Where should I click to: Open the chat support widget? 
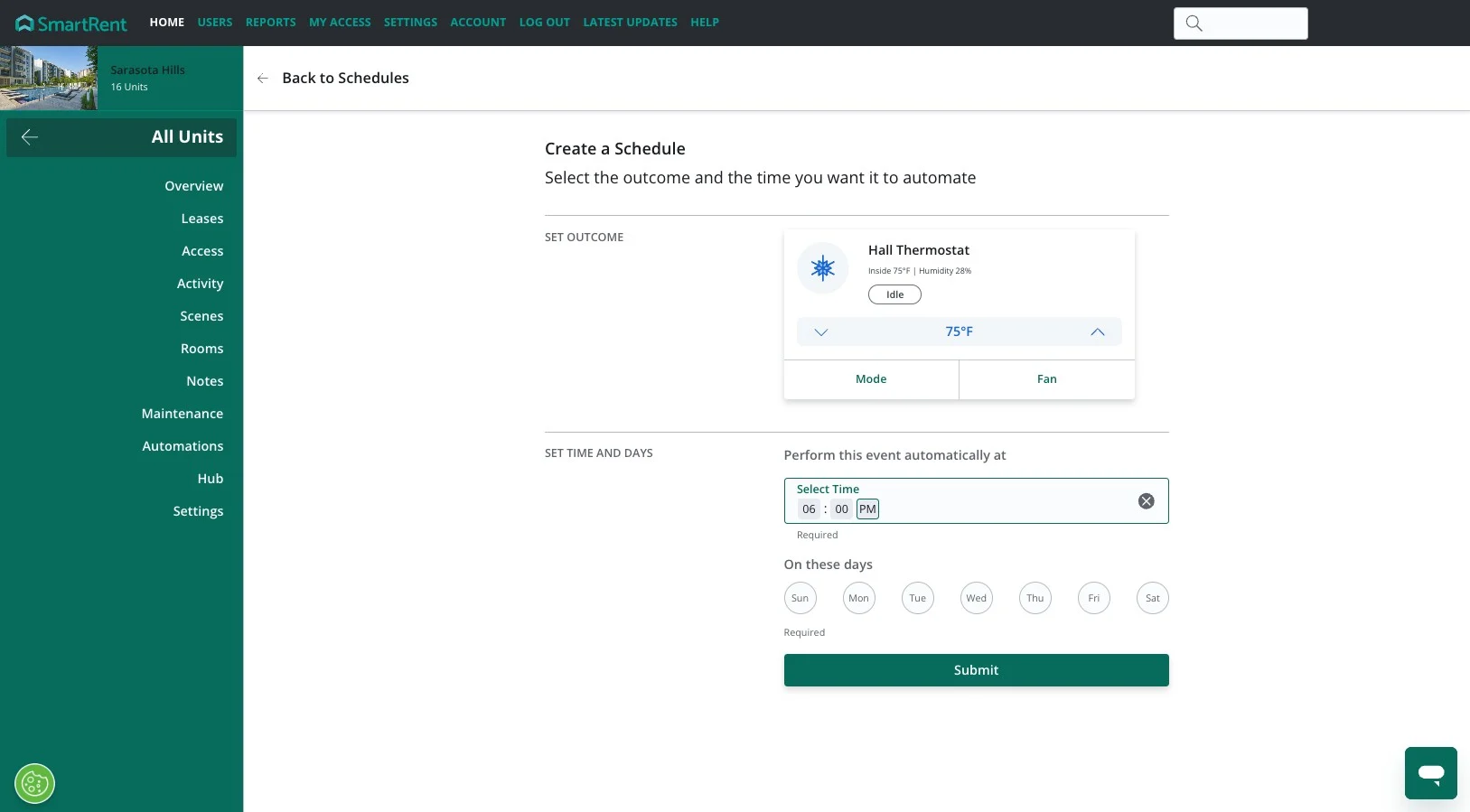click(x=1430, y=773)
